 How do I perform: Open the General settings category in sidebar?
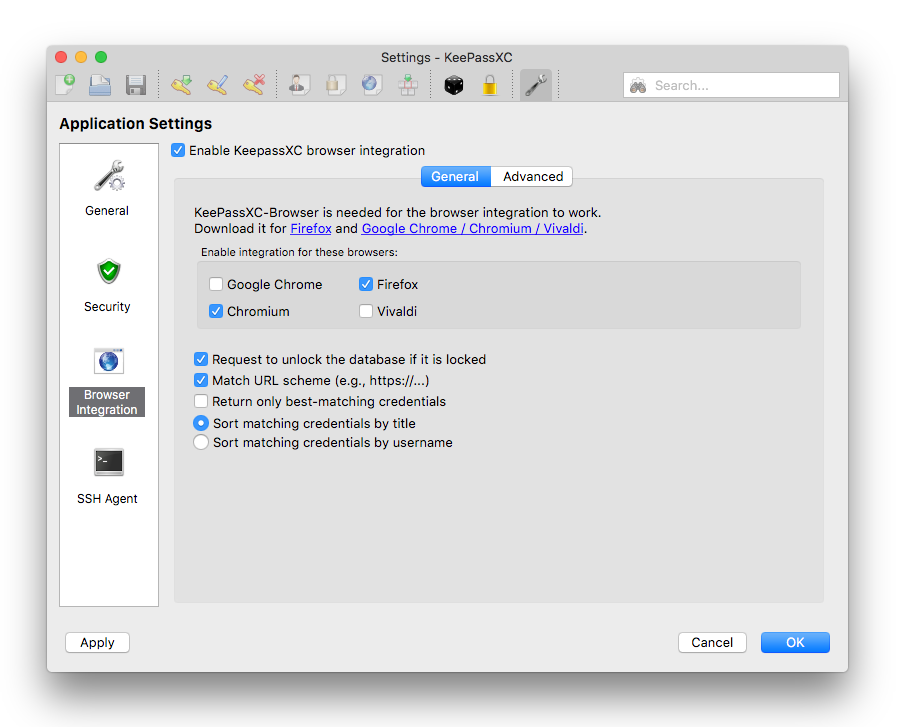pos(107,188)
